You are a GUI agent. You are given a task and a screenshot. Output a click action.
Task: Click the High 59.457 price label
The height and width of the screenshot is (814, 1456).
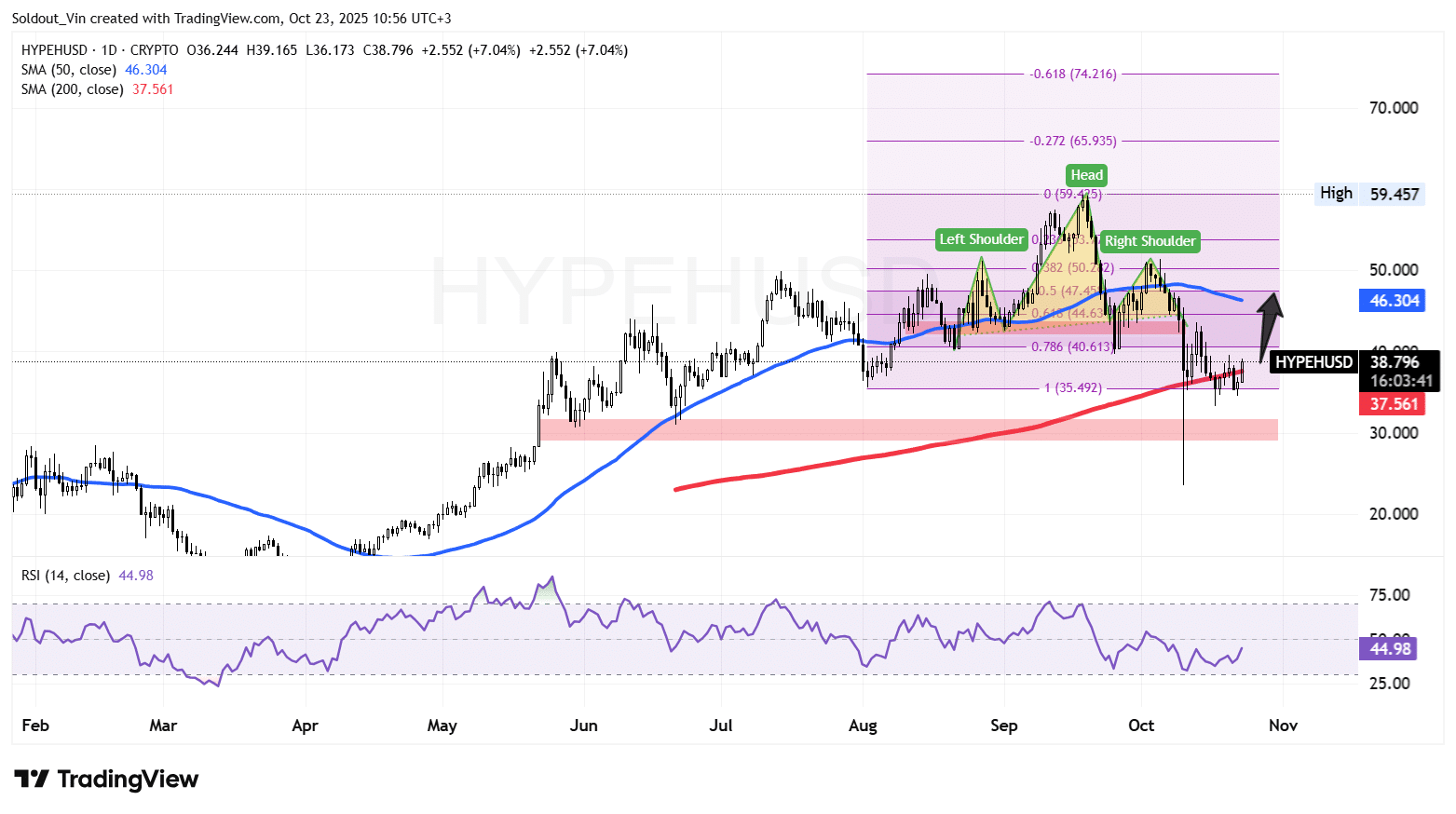point(1369,194)
